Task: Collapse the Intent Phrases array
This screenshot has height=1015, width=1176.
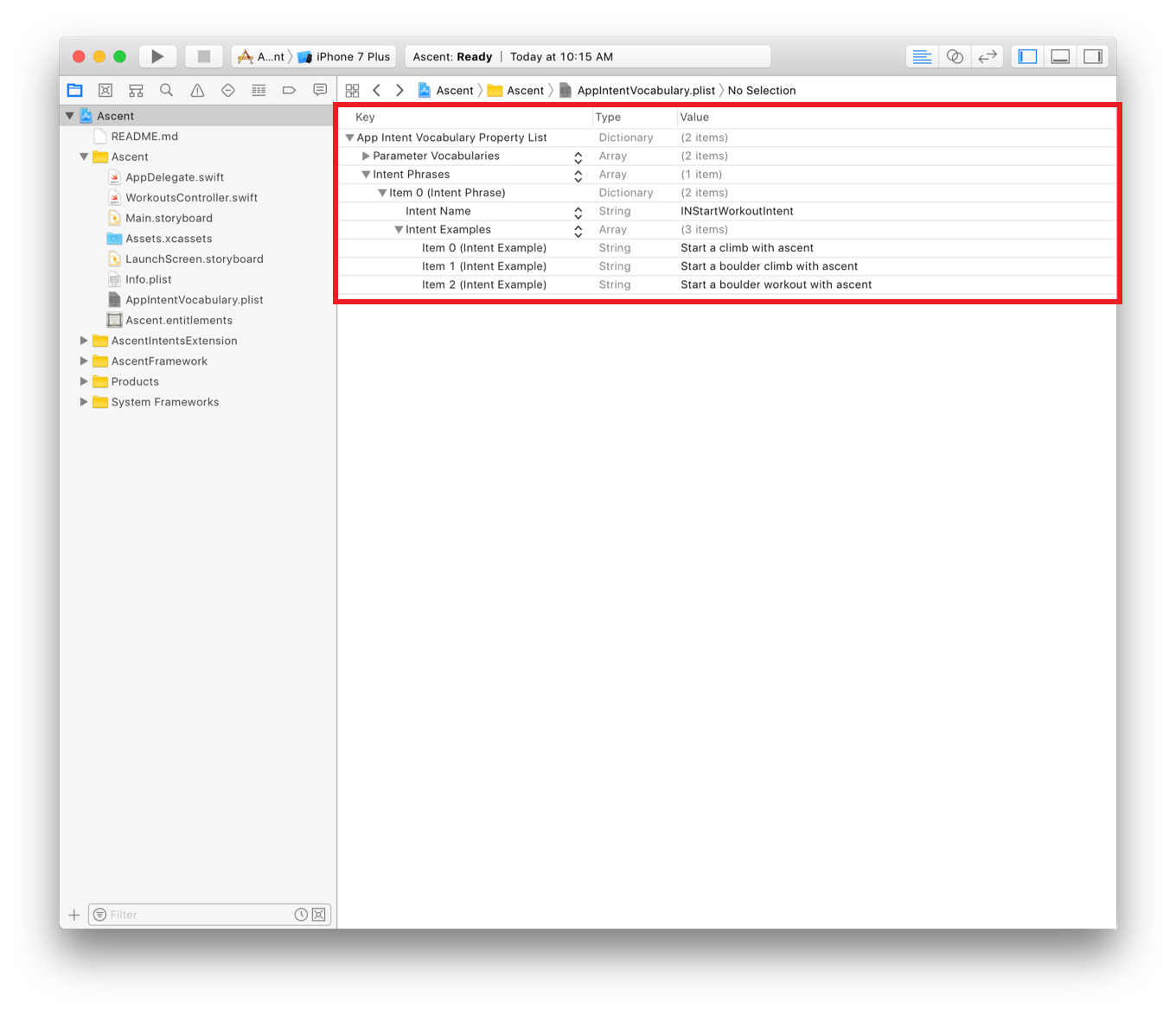Action: (x=366, y=174)
